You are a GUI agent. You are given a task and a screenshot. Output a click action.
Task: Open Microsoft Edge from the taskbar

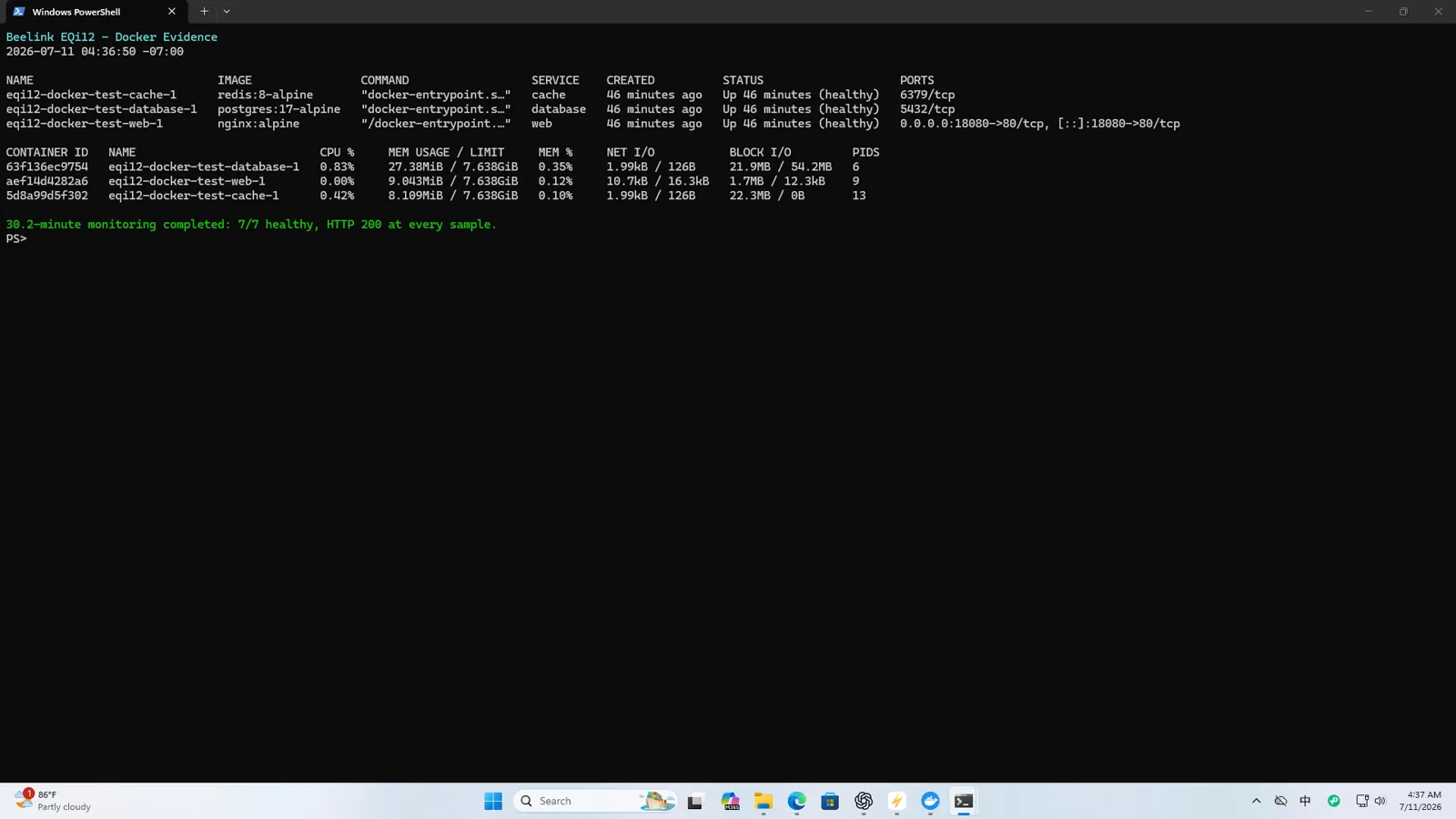click(797, 801)
